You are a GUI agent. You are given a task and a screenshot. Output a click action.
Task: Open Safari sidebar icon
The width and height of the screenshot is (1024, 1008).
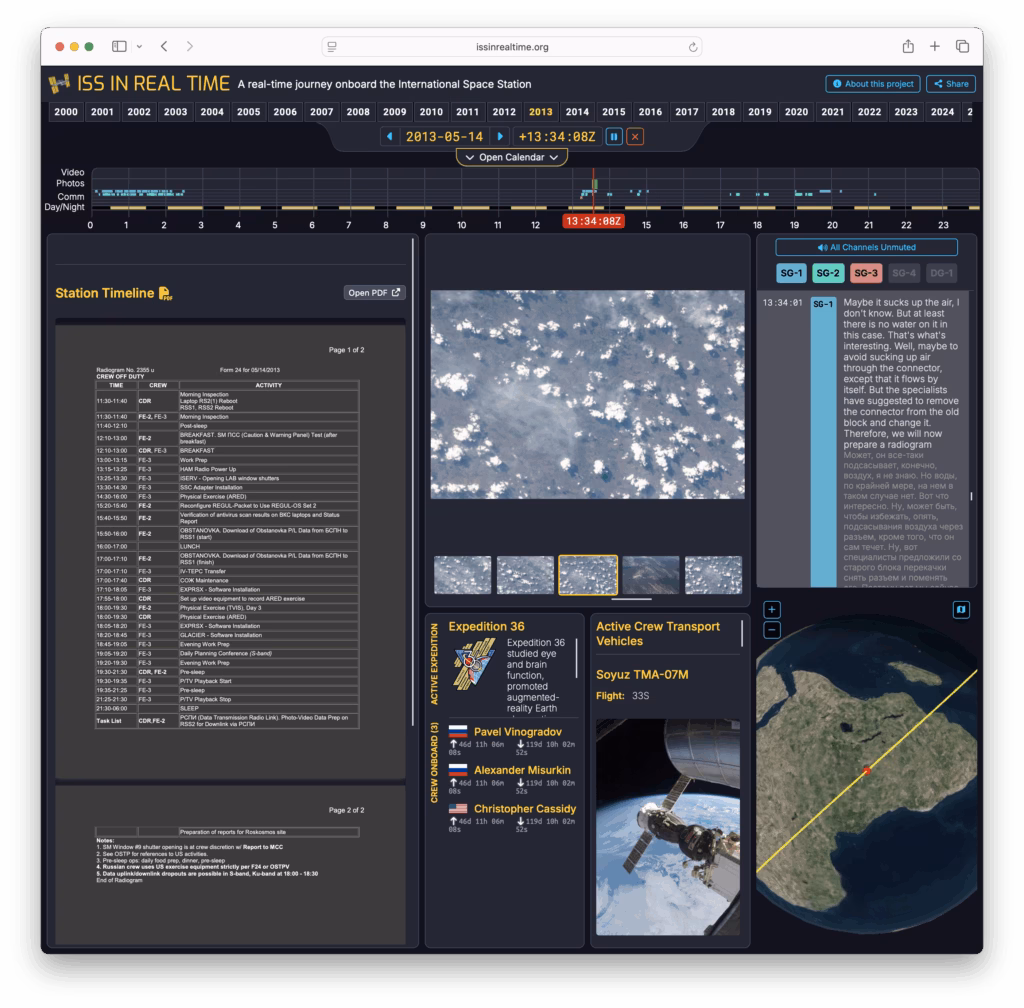tap(119, 47)
